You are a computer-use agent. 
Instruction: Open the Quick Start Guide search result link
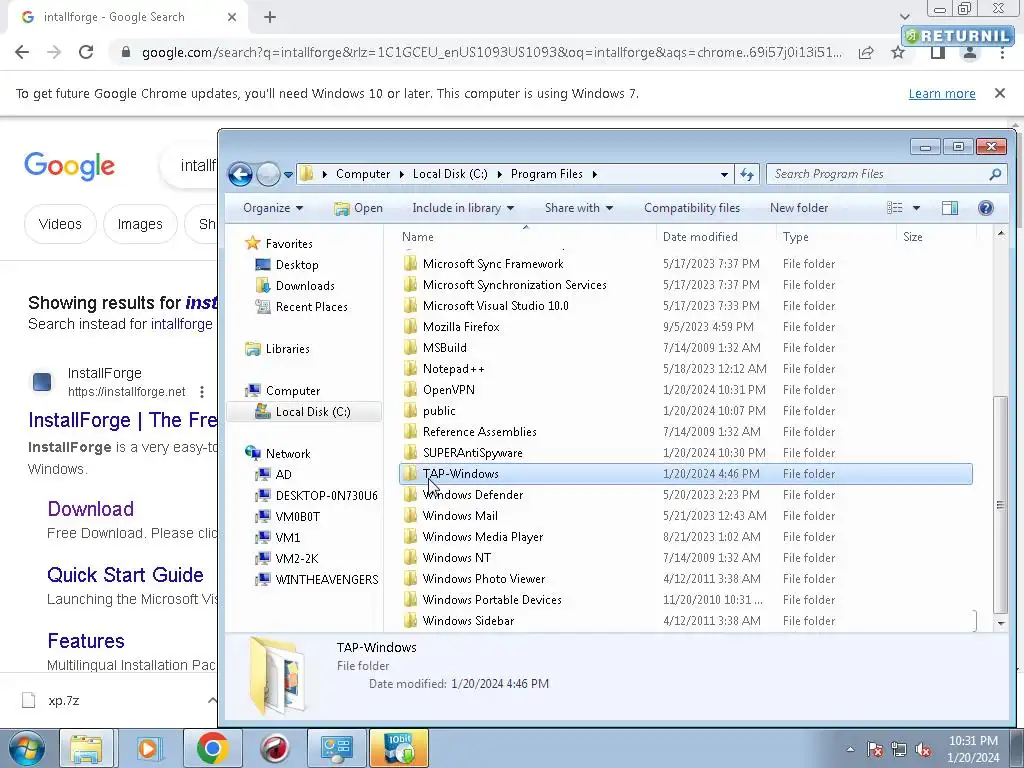(x=125, y=575)
